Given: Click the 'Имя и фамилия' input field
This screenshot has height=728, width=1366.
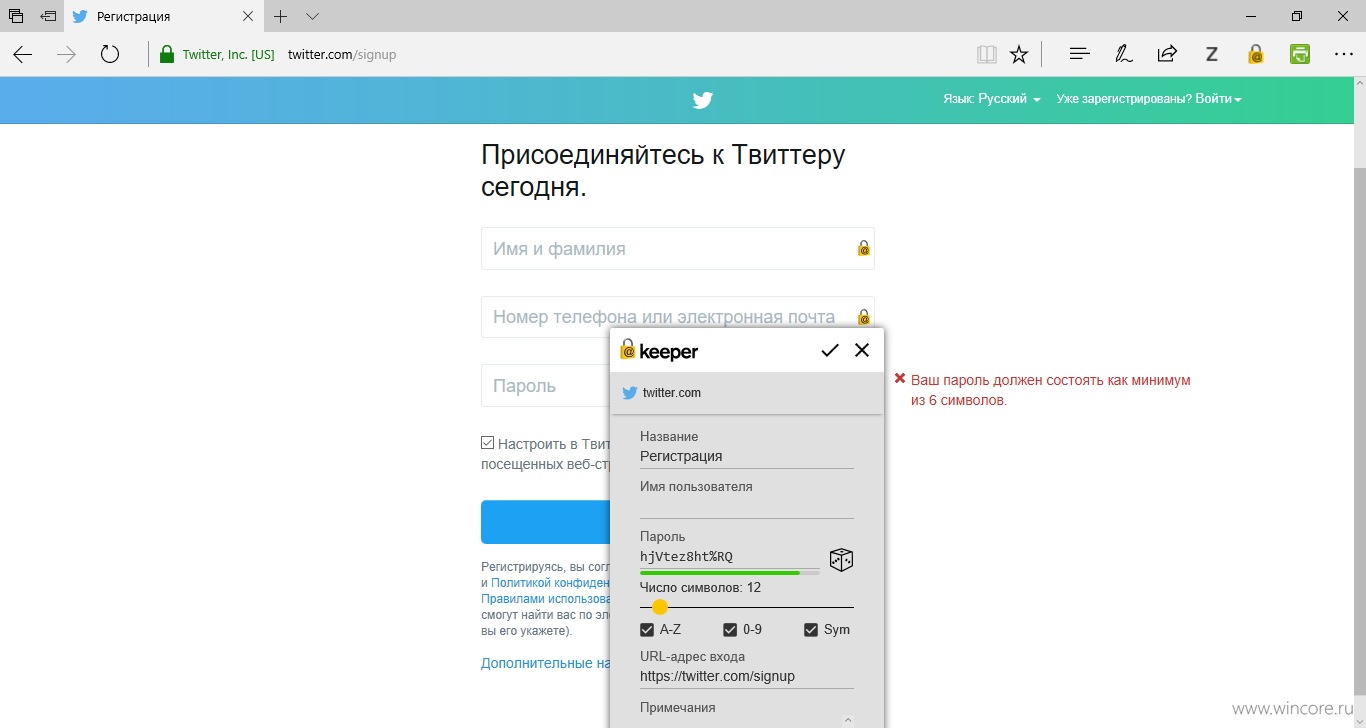Looking at the screenshot, I should [678, 248].
